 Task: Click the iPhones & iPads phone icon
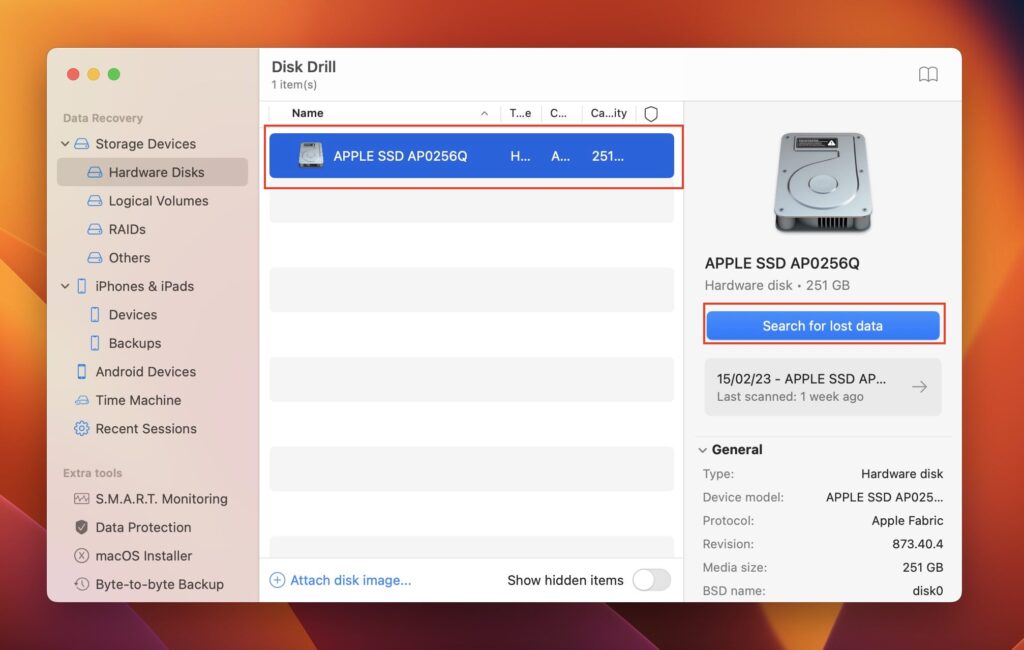pyautogui.click(x=82, y=286)
